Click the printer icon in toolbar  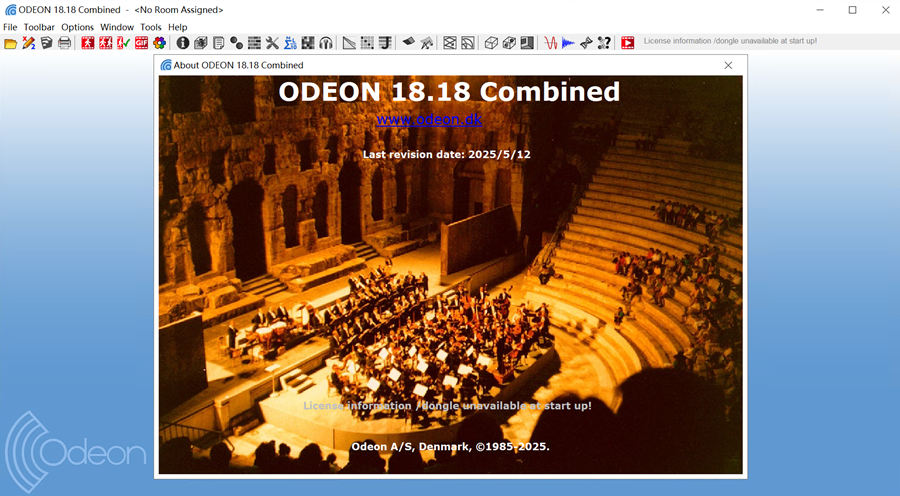[64, 42]
